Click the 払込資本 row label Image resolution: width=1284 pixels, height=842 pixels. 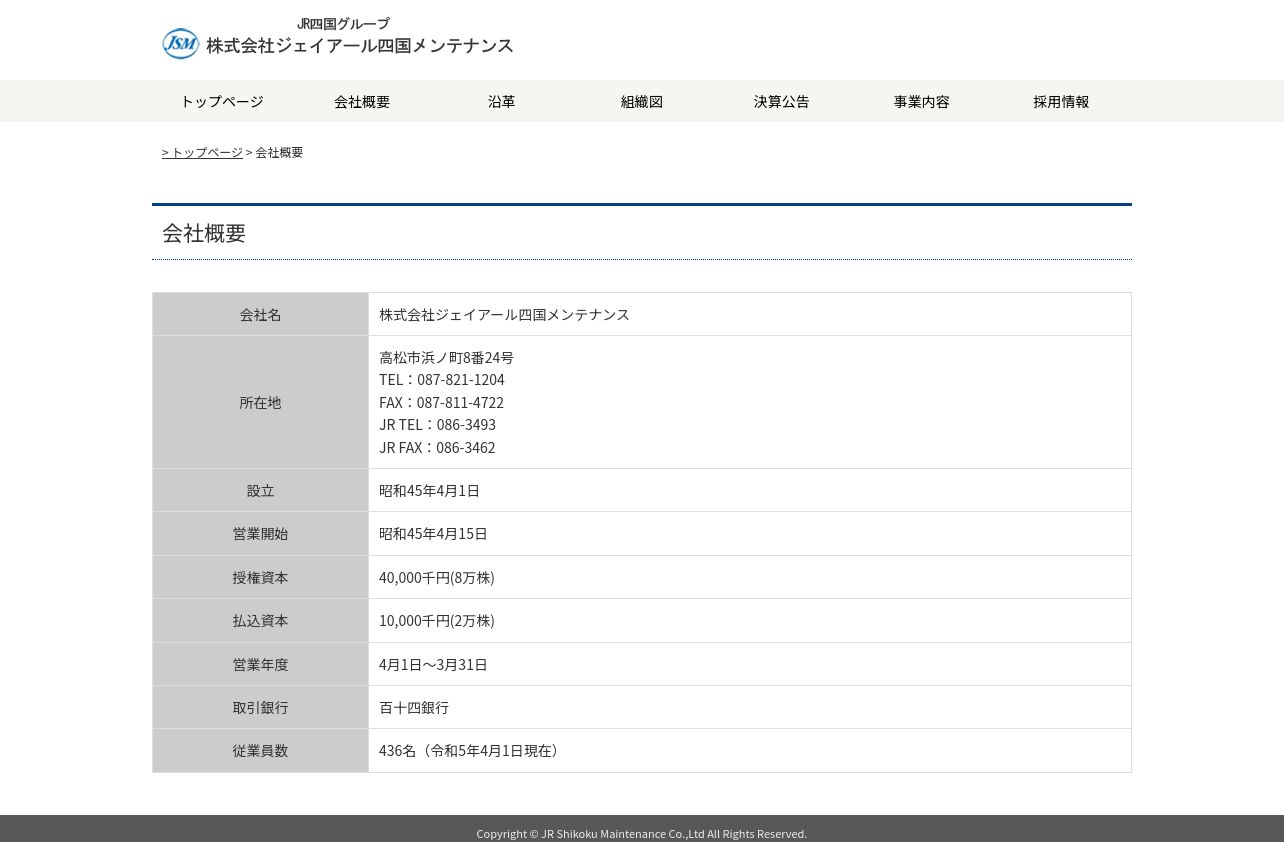260,621
